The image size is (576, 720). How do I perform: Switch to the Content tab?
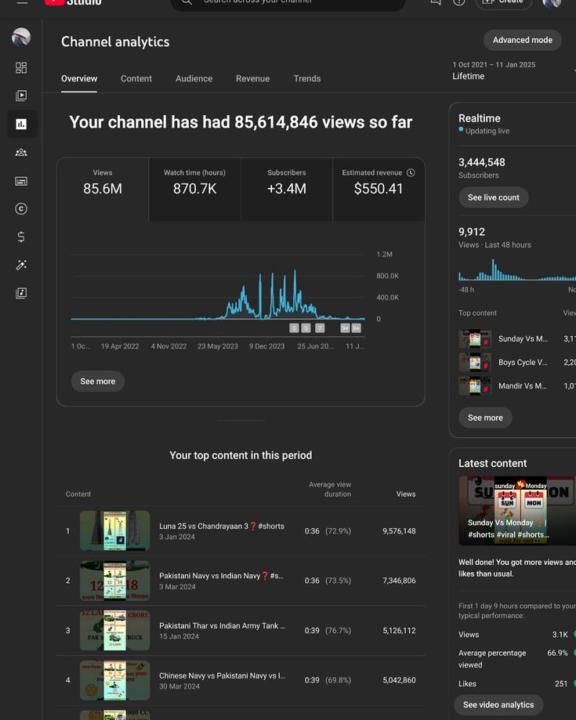136,79
